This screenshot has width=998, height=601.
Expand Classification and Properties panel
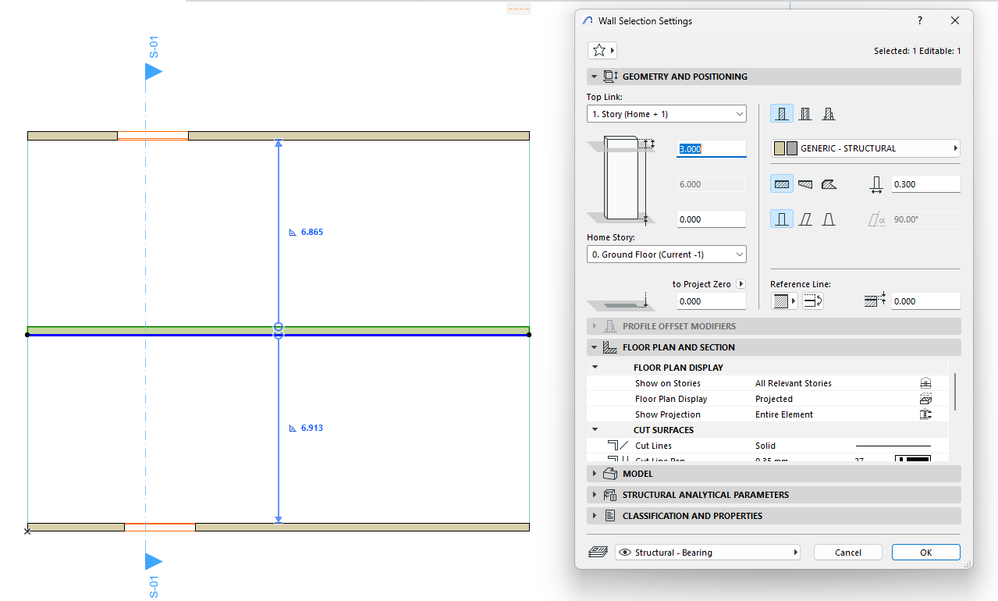594,516
